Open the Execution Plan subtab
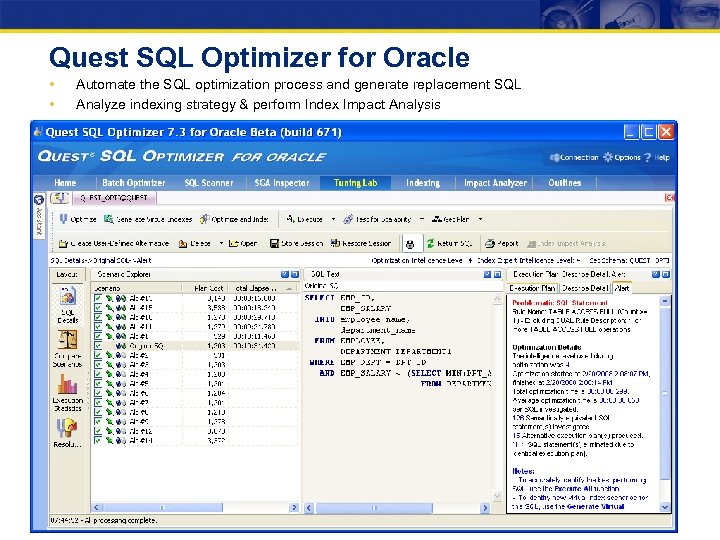This screenshot has width=720, height=540. point(532,288)
